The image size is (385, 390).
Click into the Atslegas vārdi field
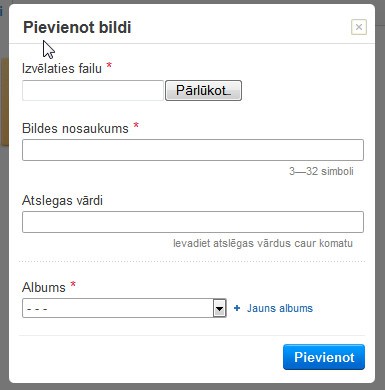point(193,222)
